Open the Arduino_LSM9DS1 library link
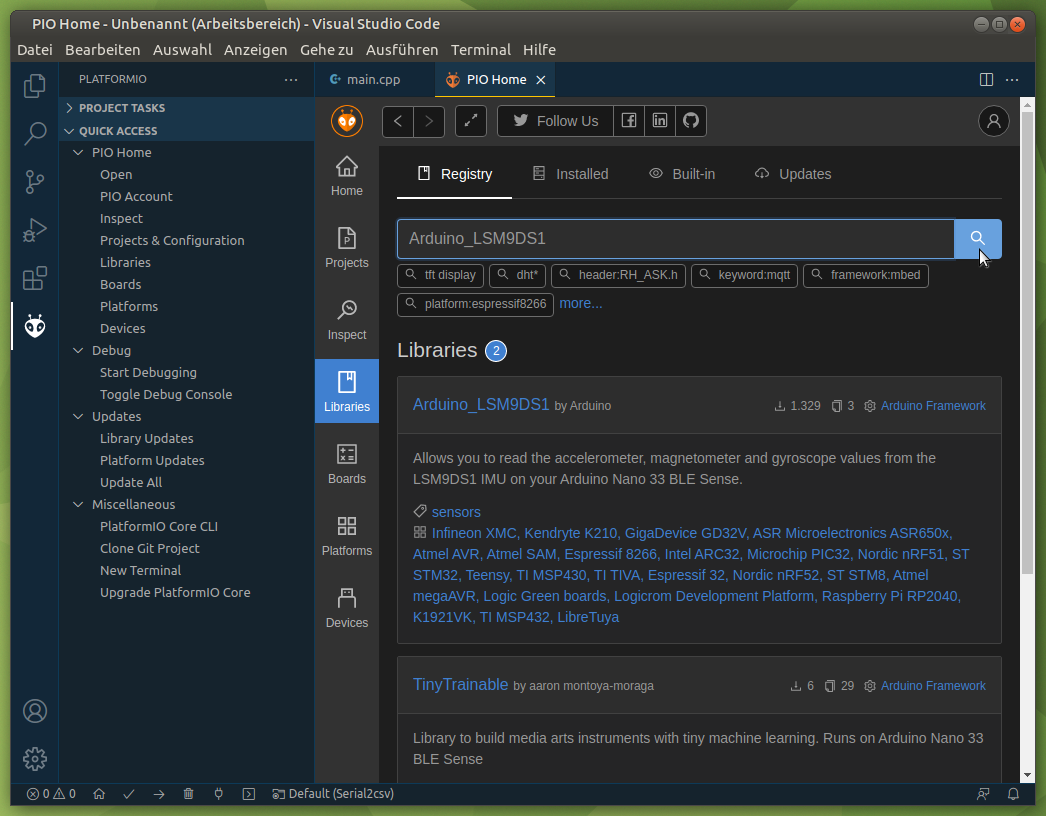This screenshot has height=816, width=1046. click(481, 405)
